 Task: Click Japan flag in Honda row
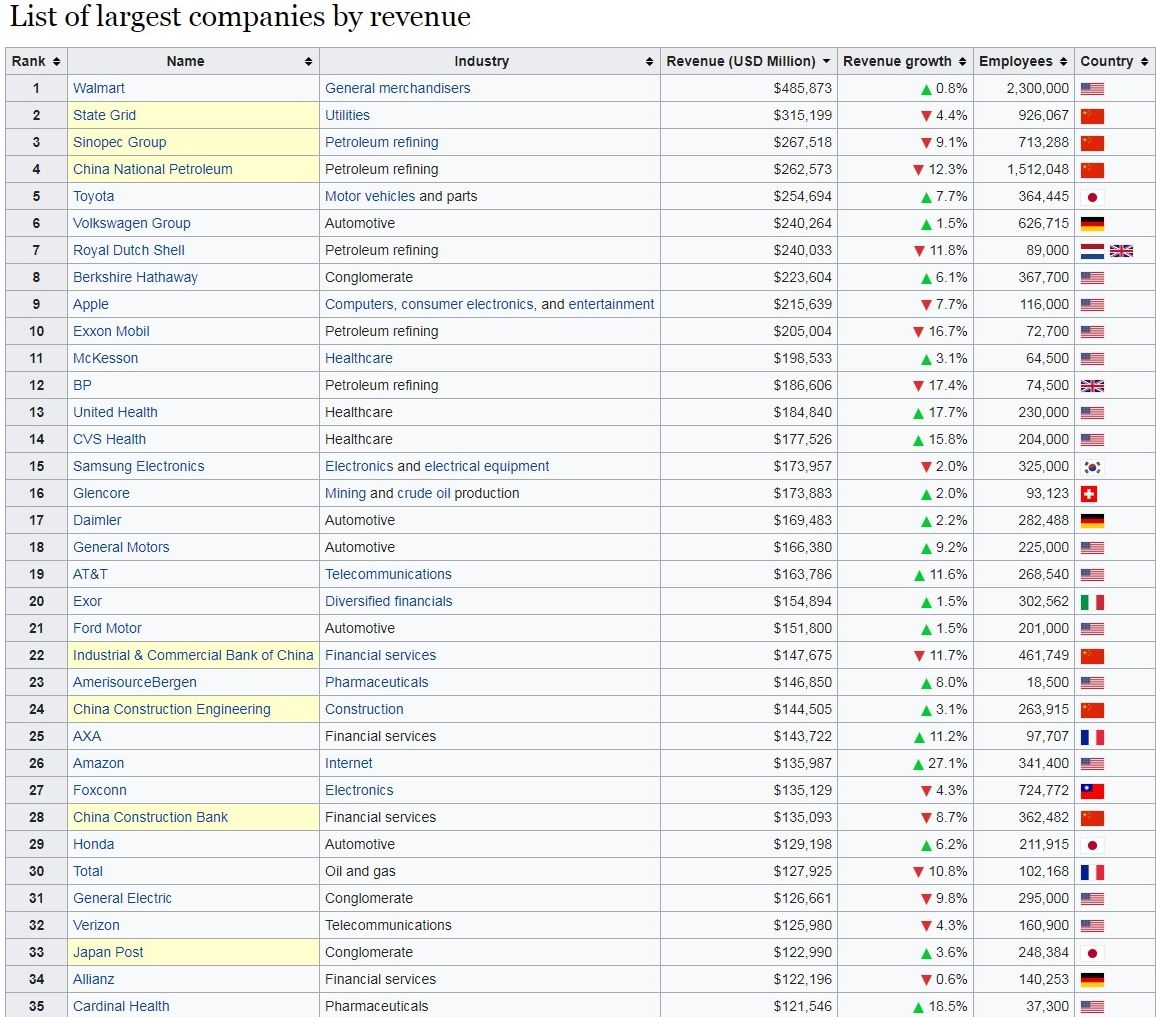1092,845
